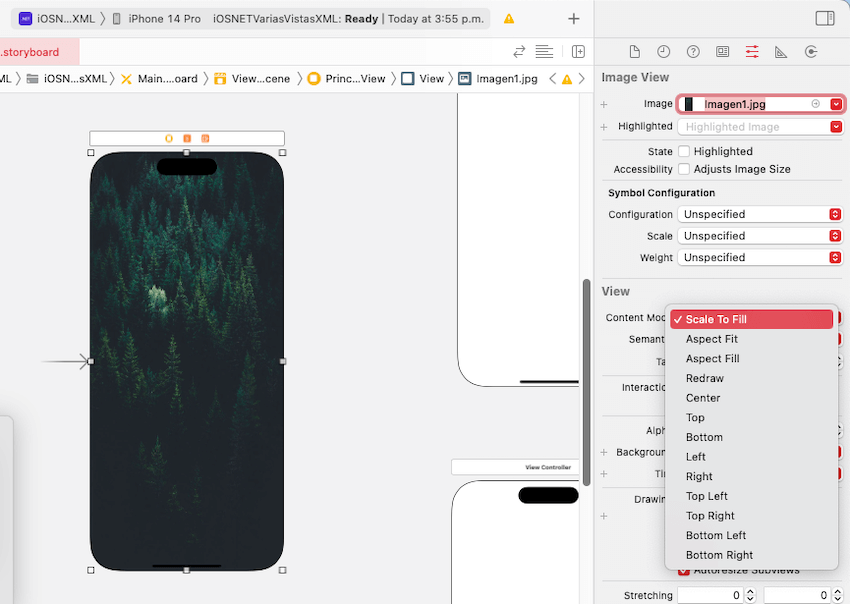Open the Symbol Configuration dropdown

pyautogui.click(x=836, y=214)
